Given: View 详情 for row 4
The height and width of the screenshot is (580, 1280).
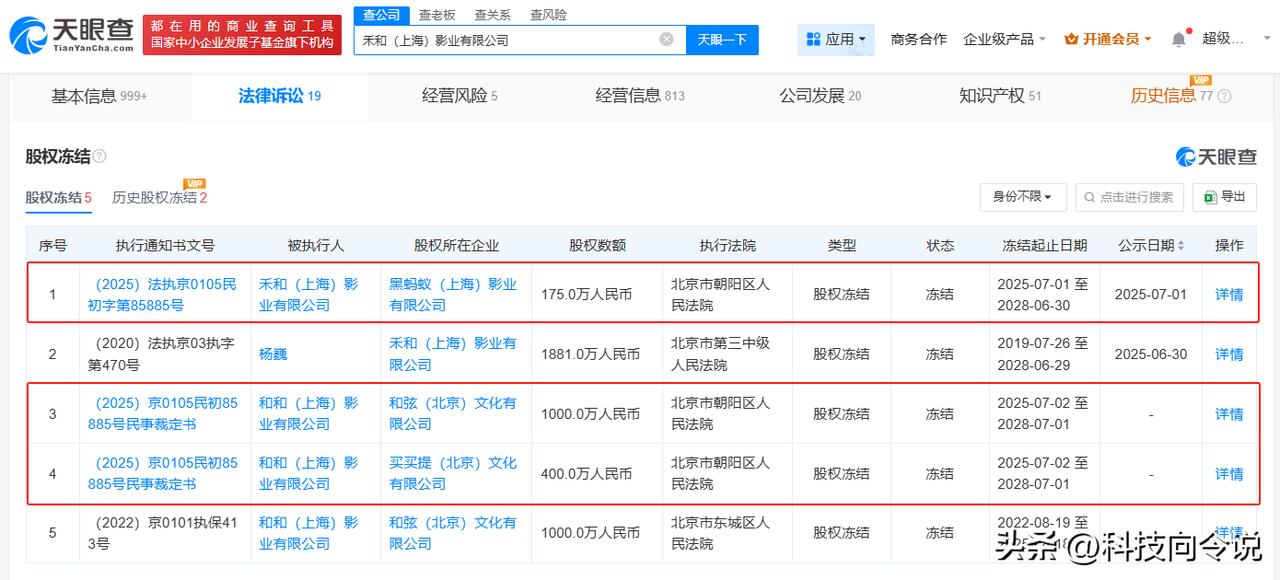Looking at the screenshot, I should [x=1229, y=474].
